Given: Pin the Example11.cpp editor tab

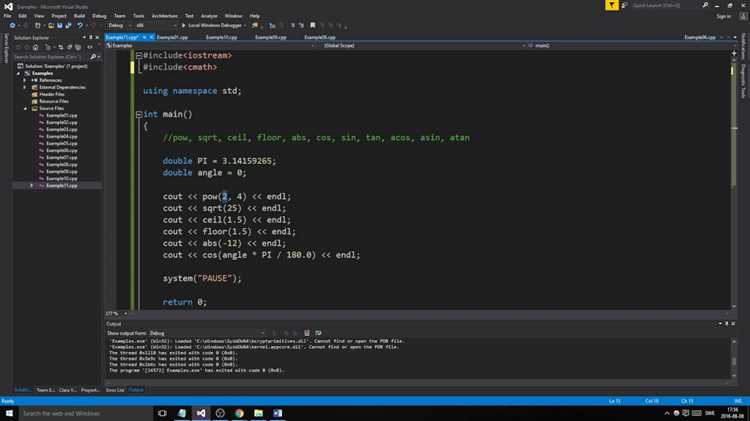Looking at the screenshot, I should [144, 37].
